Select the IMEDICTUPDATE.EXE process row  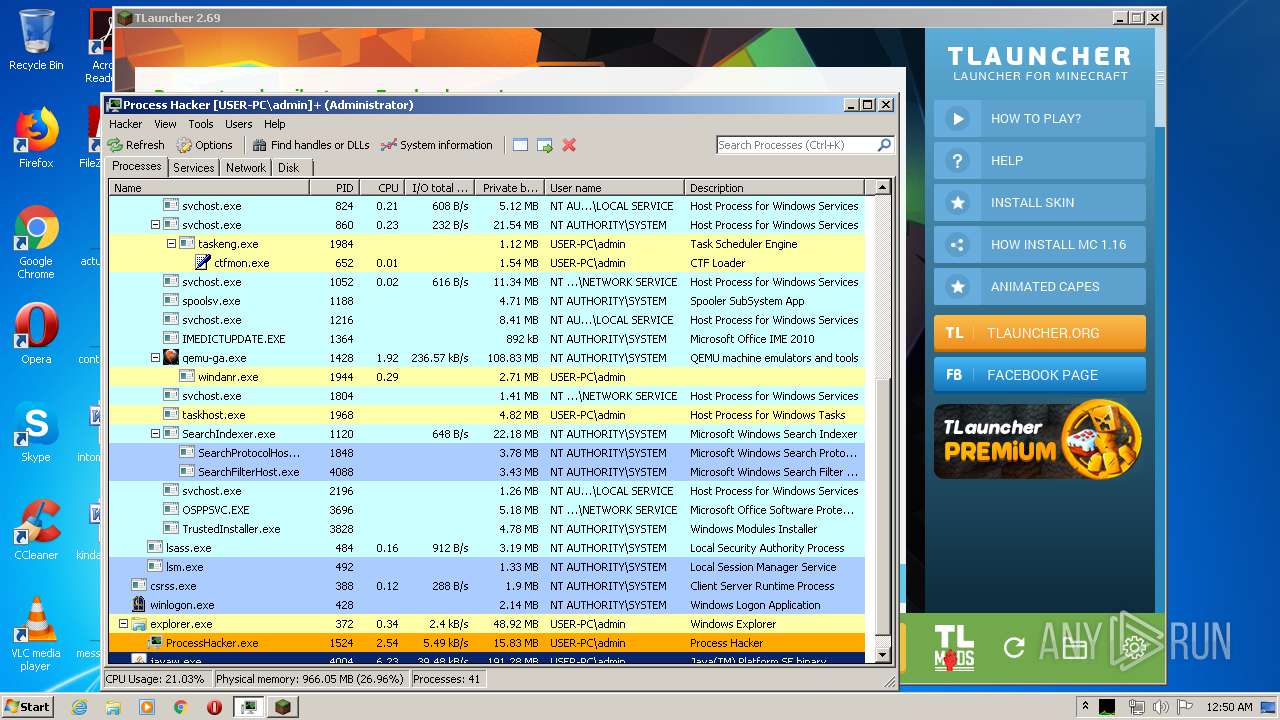tap(487, 339)
